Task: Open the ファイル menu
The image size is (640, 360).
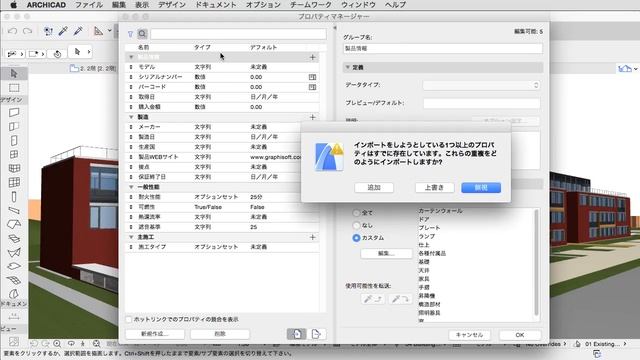Action: [89, 5]
